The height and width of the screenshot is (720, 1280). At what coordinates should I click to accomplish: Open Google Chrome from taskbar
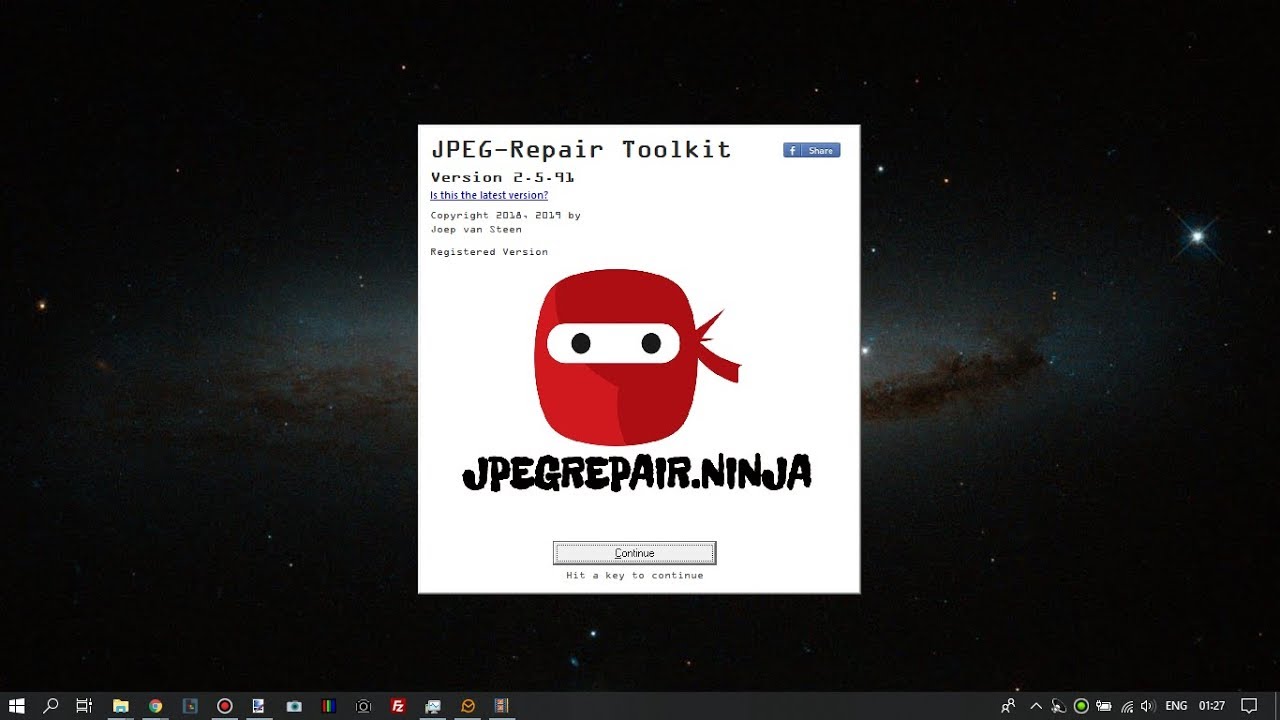click(155, 706)
